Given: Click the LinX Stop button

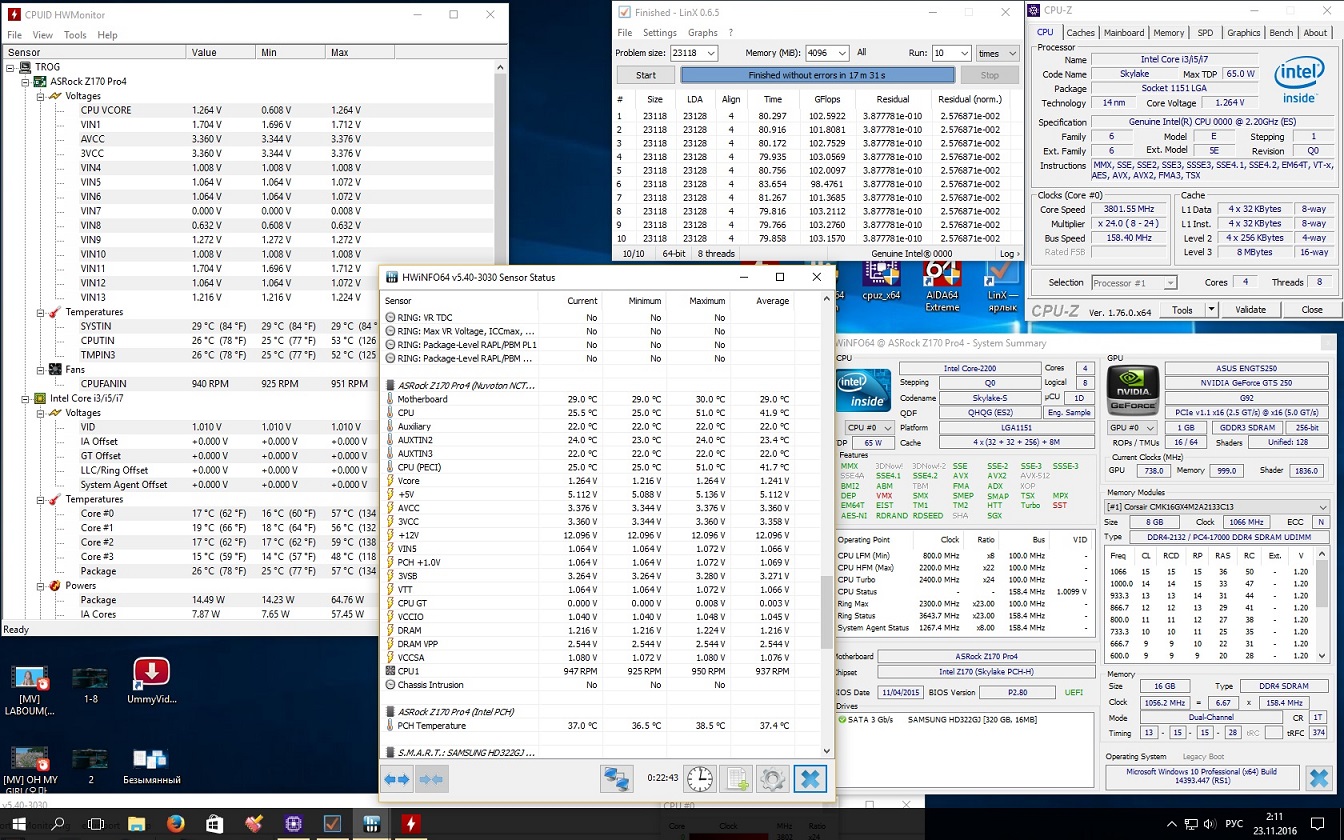Looking at the screenshot, I should [990, 75].
